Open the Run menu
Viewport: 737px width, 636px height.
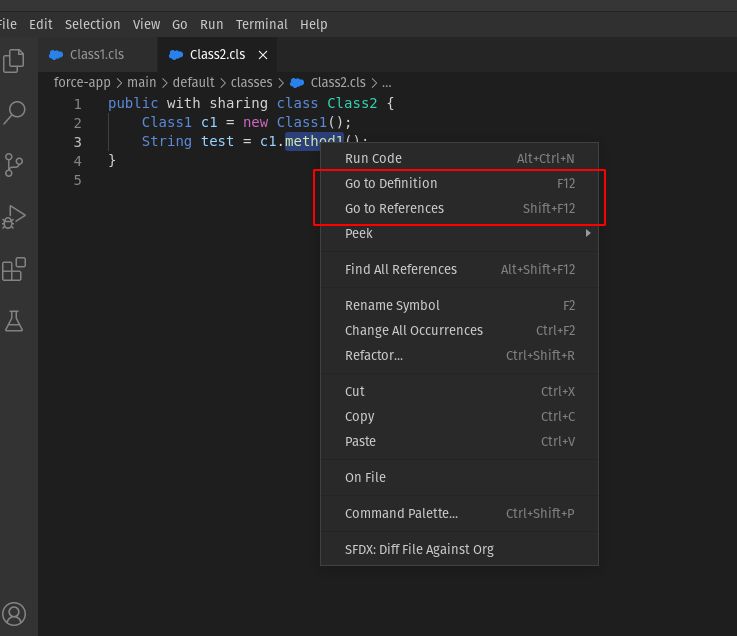point(212,24)
